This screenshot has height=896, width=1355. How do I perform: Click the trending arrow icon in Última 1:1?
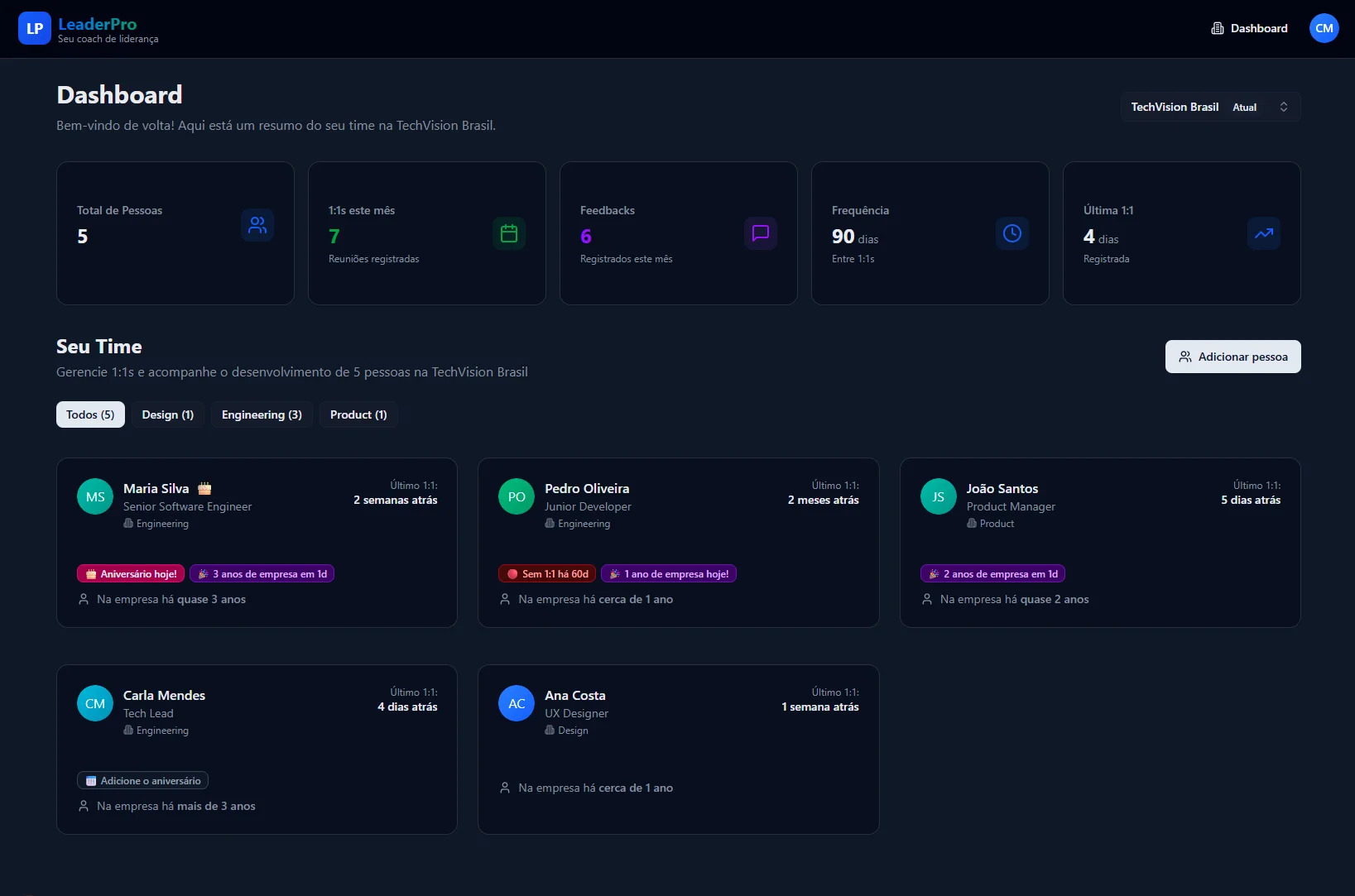click(x=1263, y=233)
